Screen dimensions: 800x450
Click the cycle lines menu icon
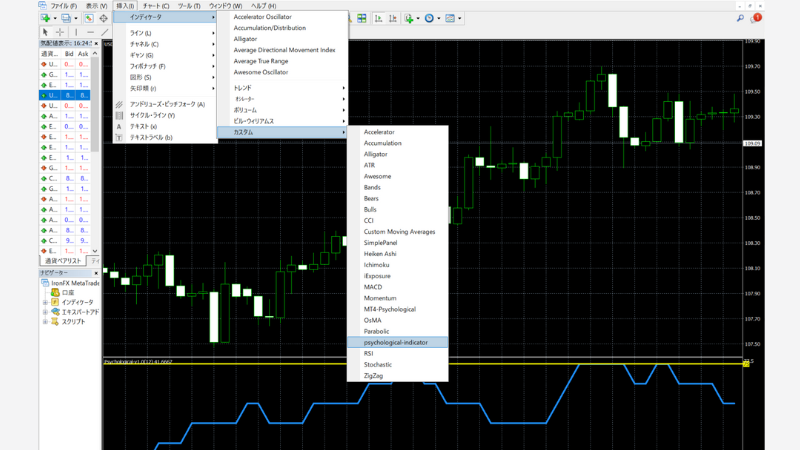(x=119, y=115)
